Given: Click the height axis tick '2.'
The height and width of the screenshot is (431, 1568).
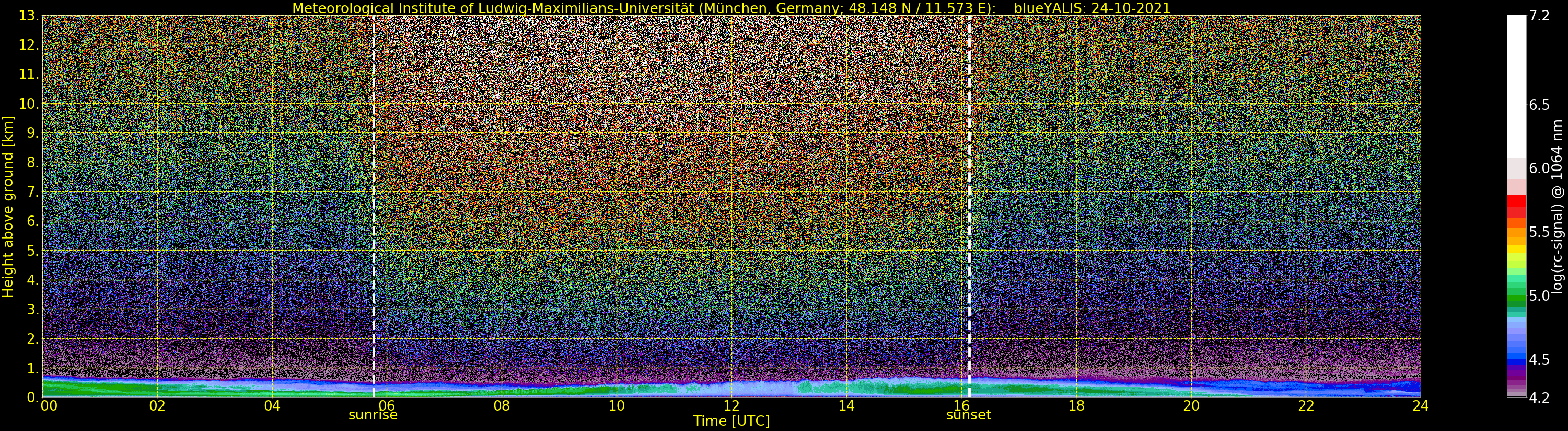Looking at the screenshot, I should point(32,338).
